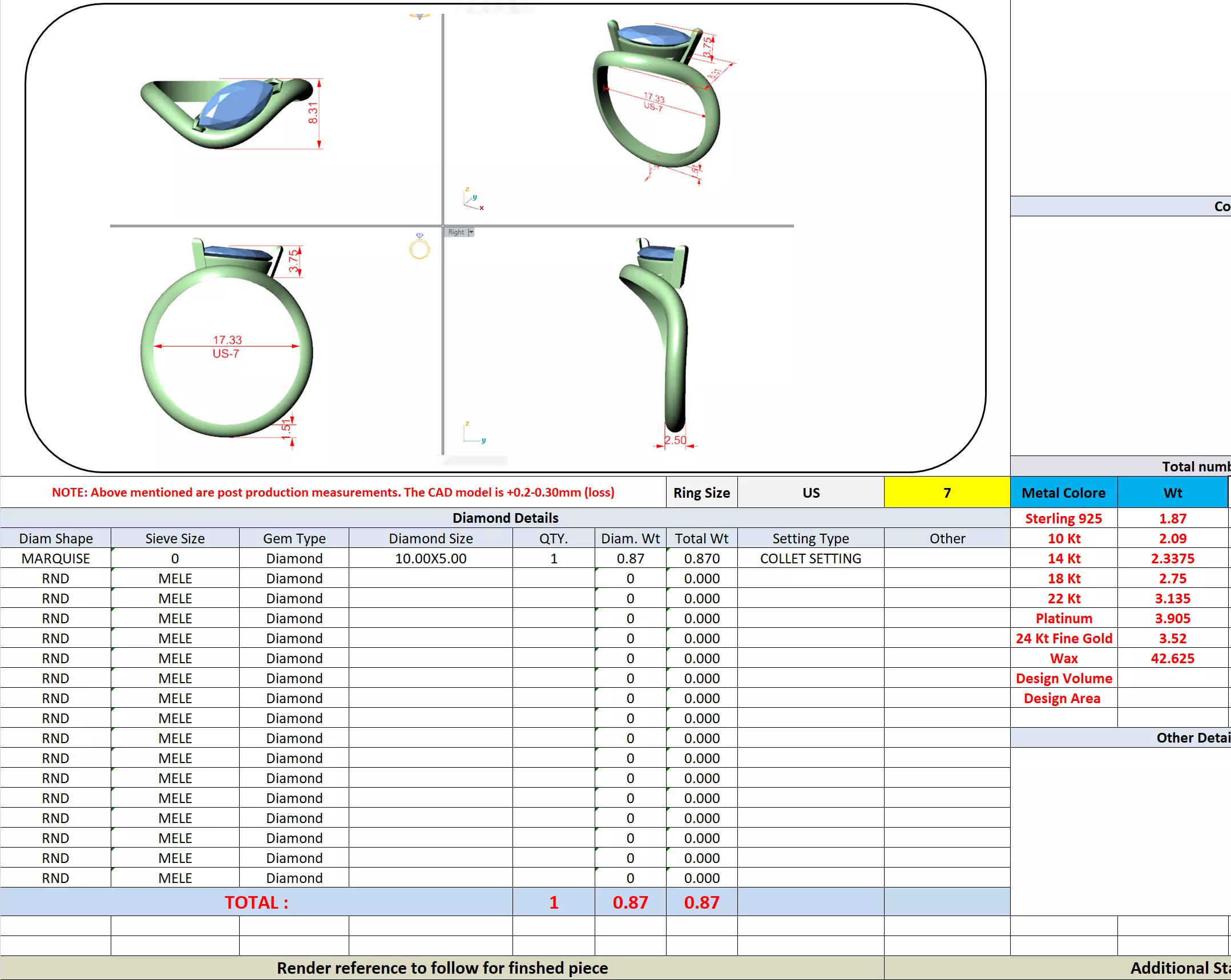Click the Sieve Size column header
Viewport: 1231px width, 980px height.
tap(175, 538)
